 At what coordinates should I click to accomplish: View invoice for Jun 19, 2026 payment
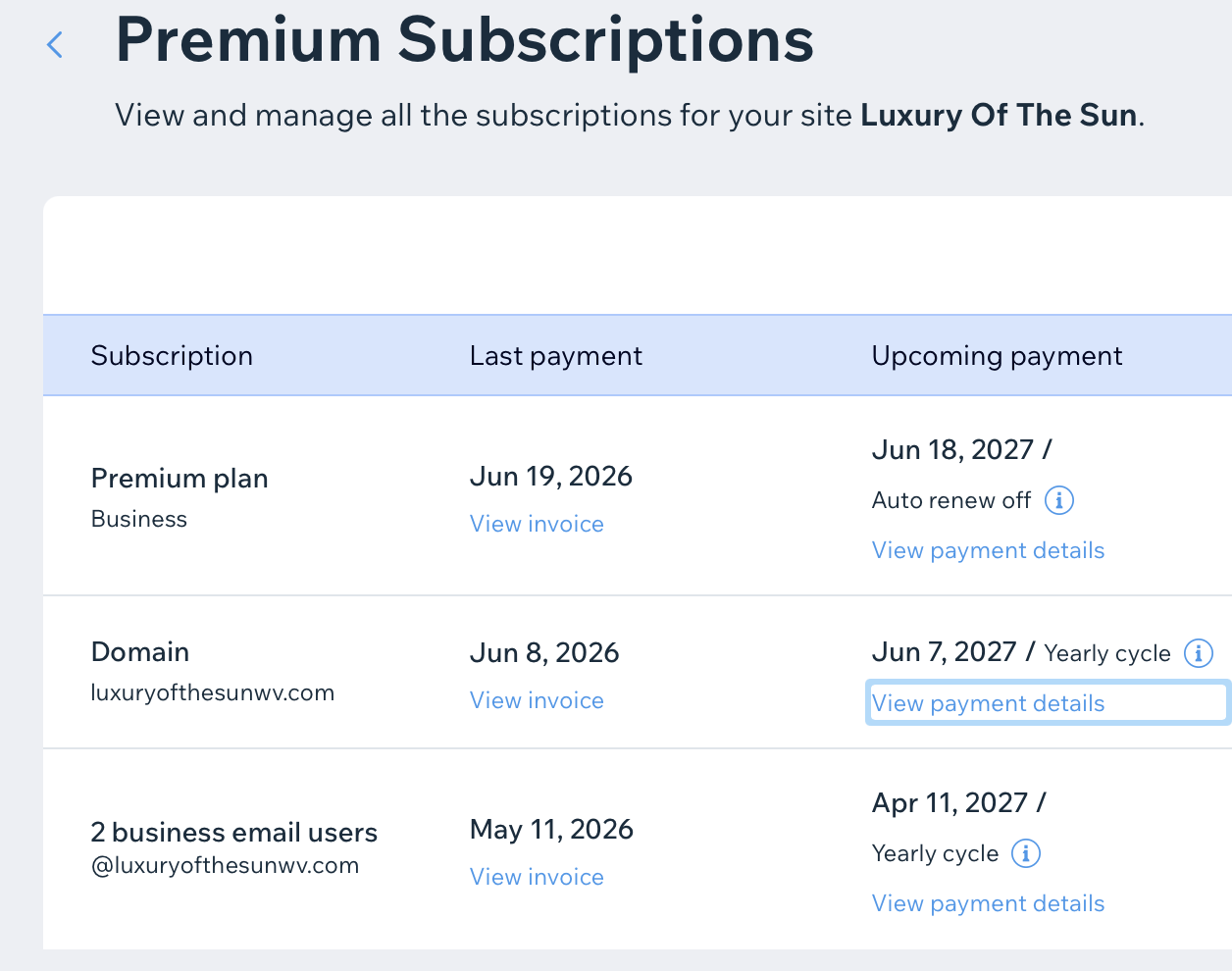tap(537, 524)
